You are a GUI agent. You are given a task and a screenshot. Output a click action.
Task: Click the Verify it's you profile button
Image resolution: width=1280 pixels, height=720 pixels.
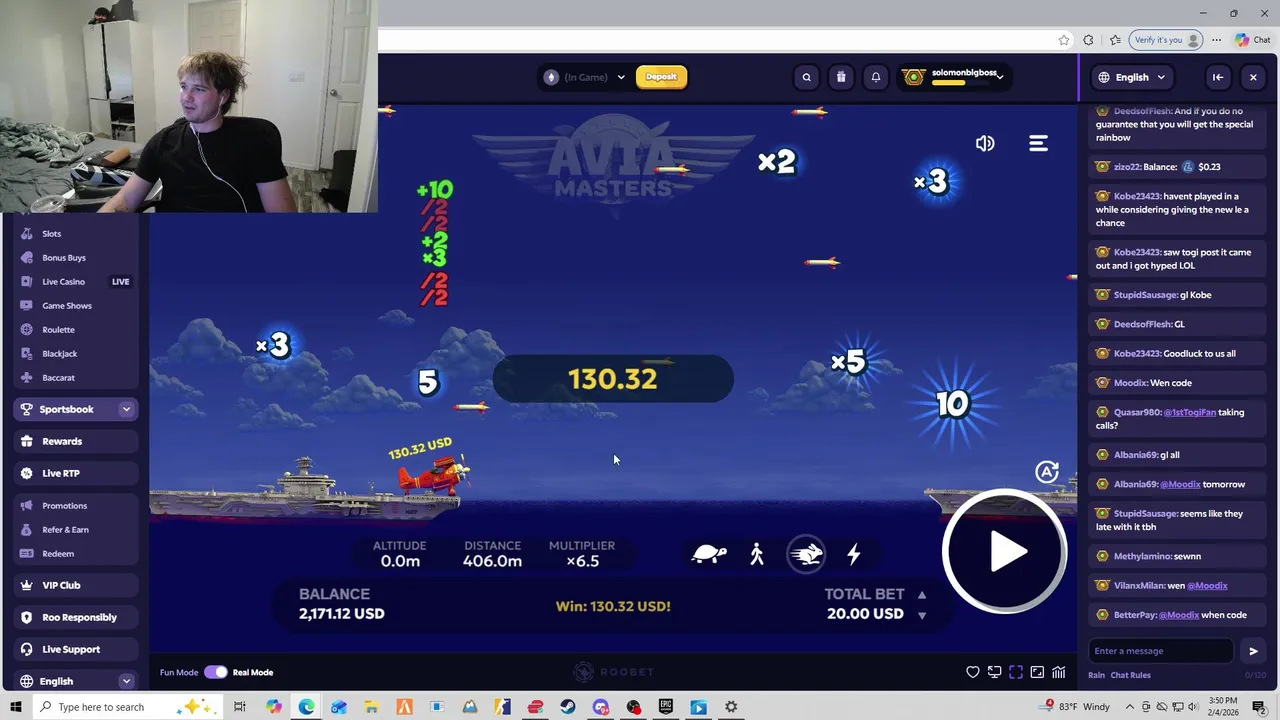click(1165, 40)
